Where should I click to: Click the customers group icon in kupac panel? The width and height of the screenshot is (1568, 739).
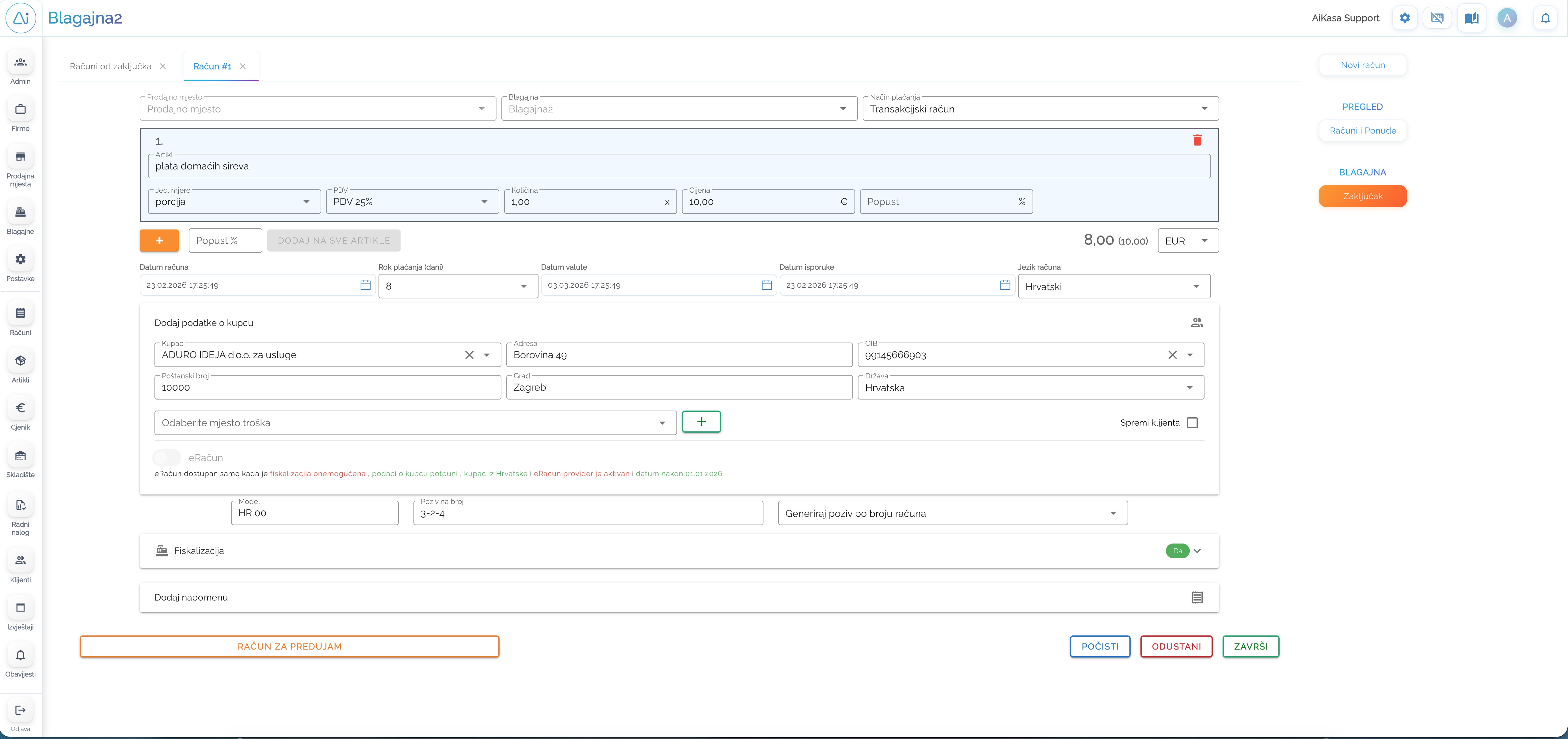(1197, 323)
